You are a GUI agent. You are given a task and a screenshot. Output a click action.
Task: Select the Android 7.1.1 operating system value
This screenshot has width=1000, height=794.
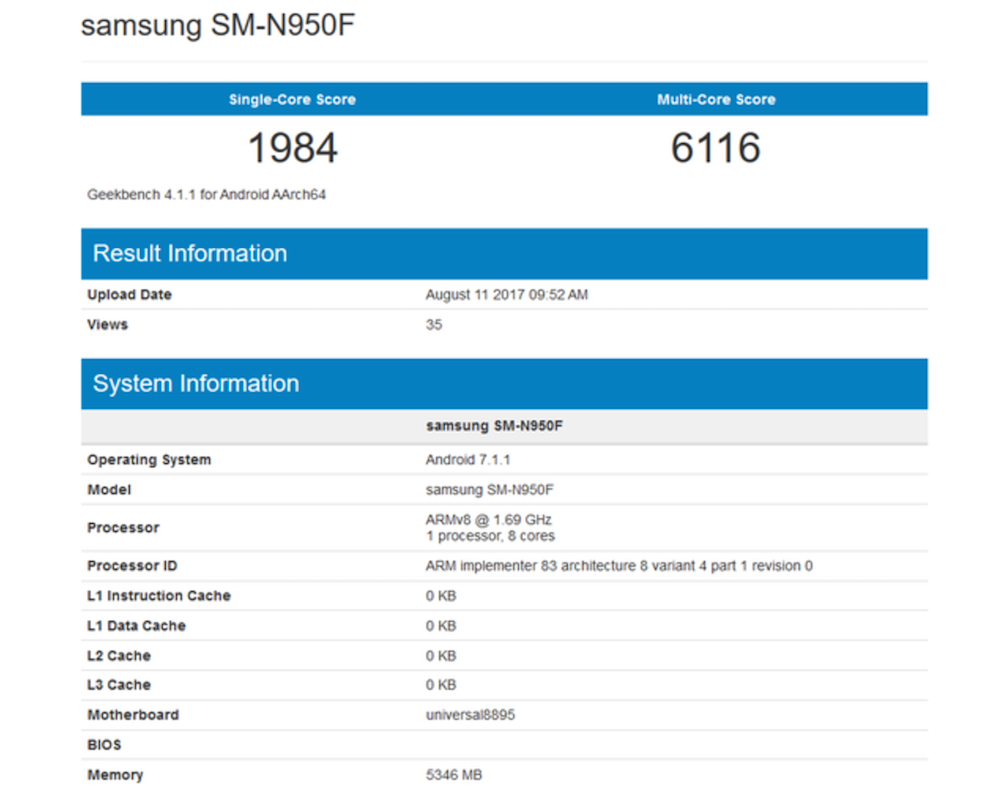point(470,460)
